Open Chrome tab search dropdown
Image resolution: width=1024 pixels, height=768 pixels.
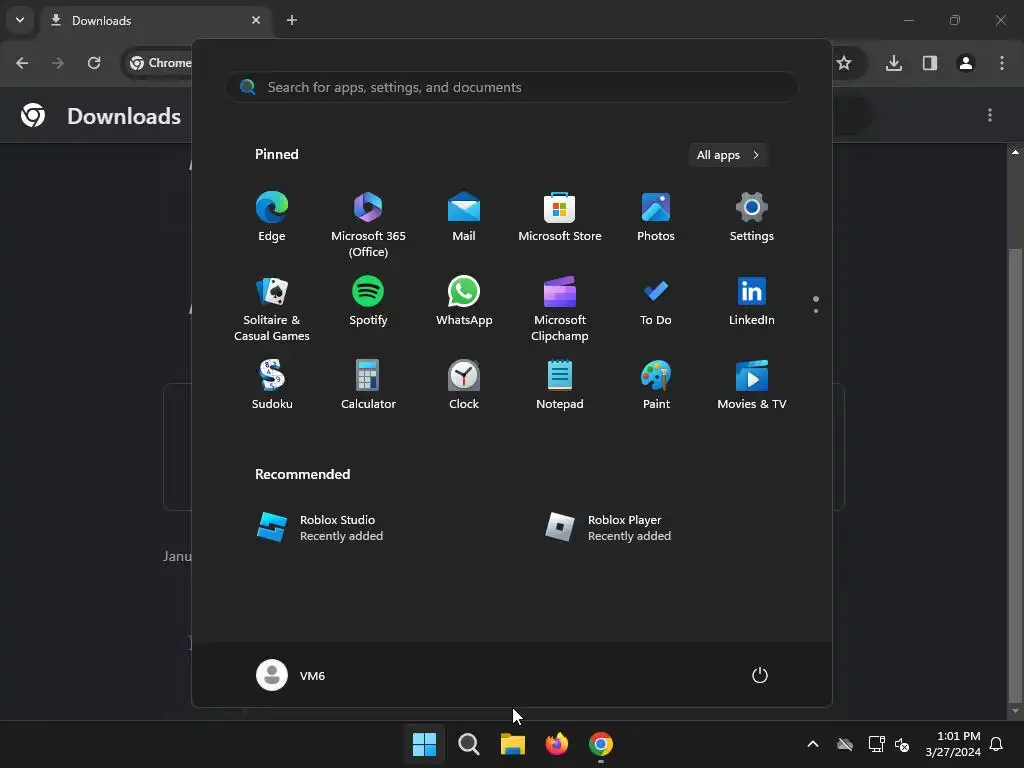click(20, 20)
